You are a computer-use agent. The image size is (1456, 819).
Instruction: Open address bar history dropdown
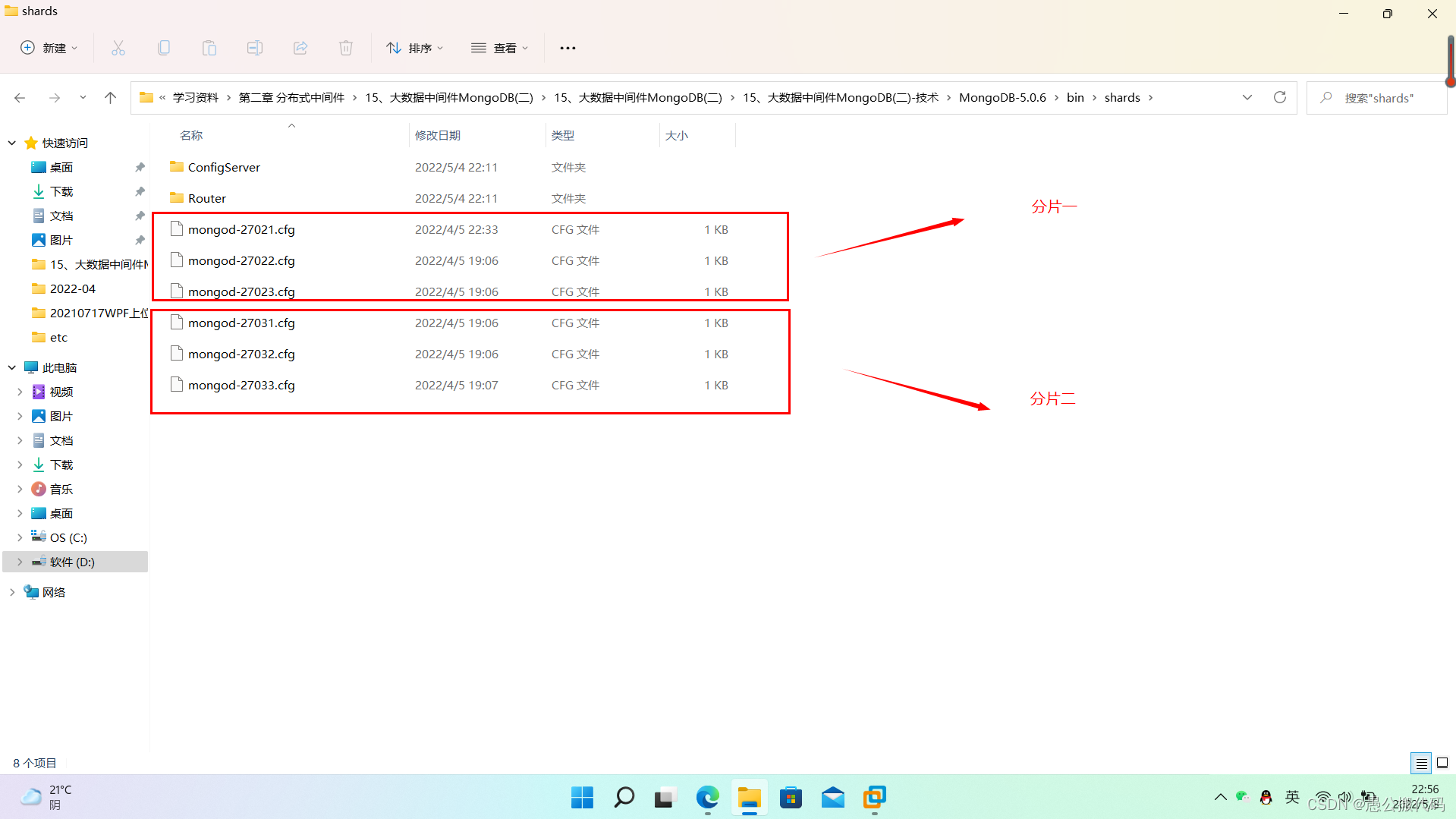pos(1247,97)
